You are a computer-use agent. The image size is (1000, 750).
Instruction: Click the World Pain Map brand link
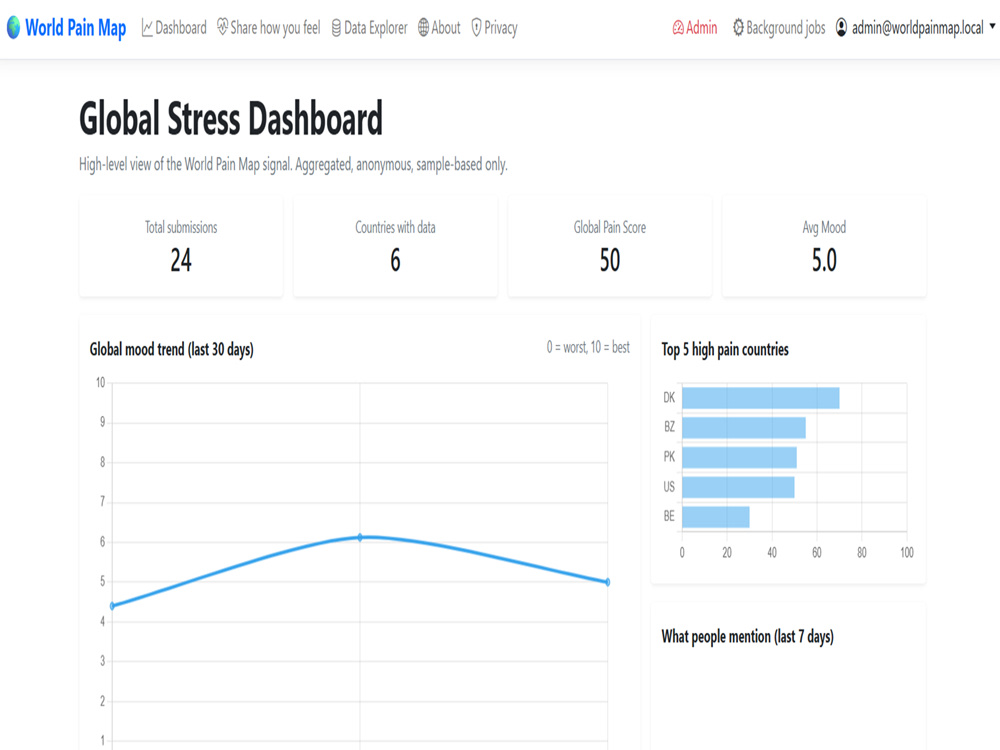tap(66, 28)
